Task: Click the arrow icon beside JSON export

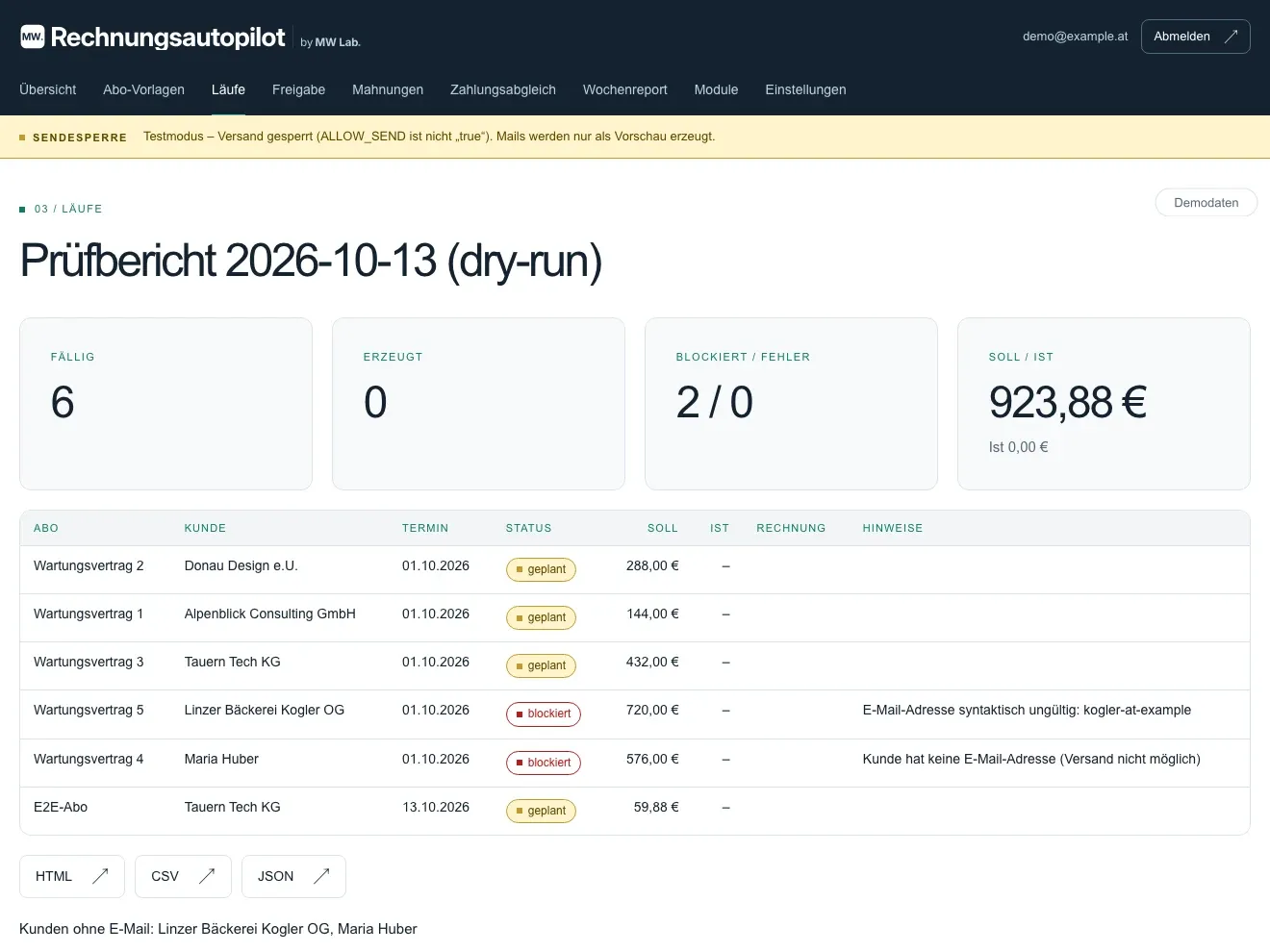Action: click(321, 876)
